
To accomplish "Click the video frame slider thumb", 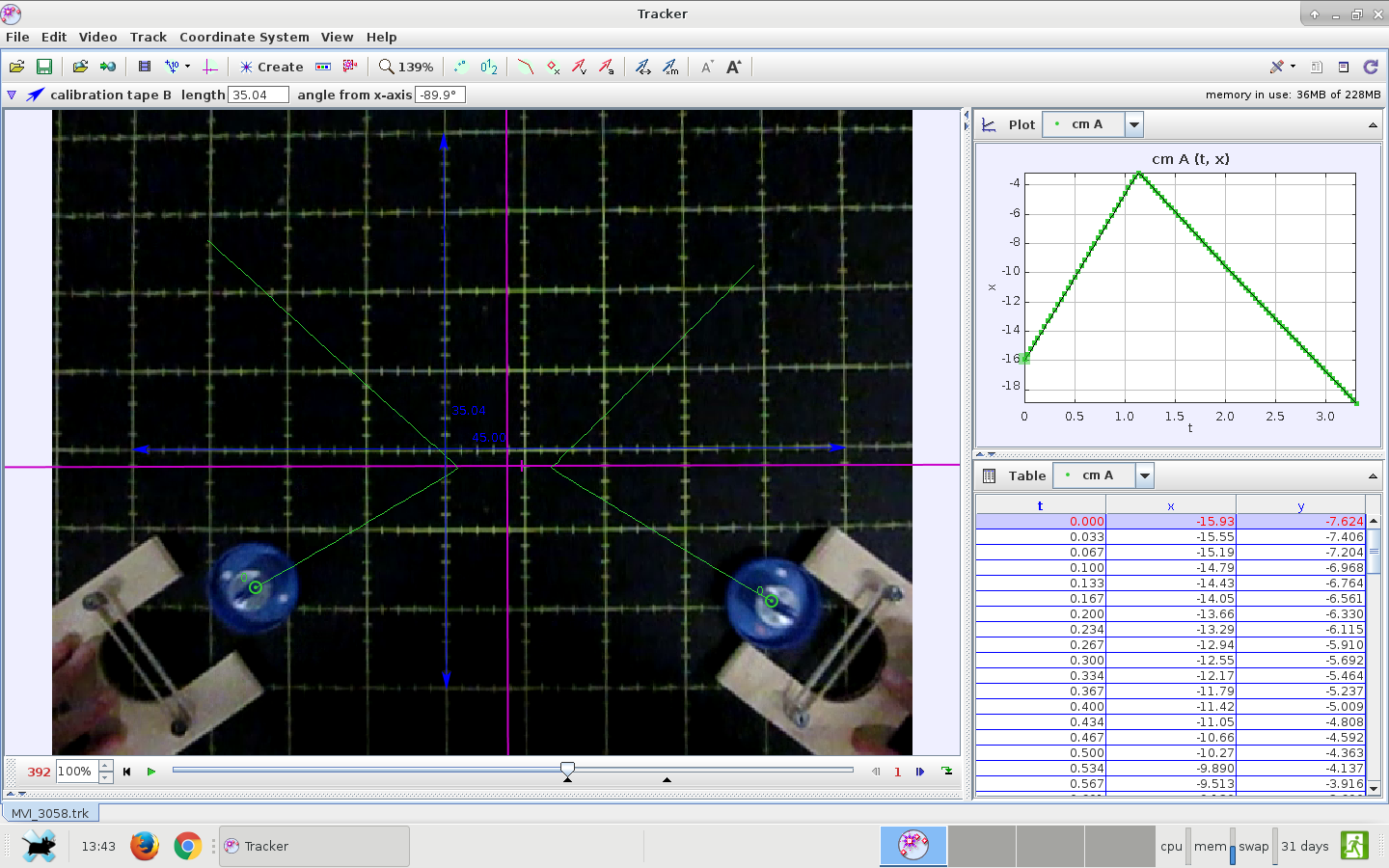I will [567, 769].
